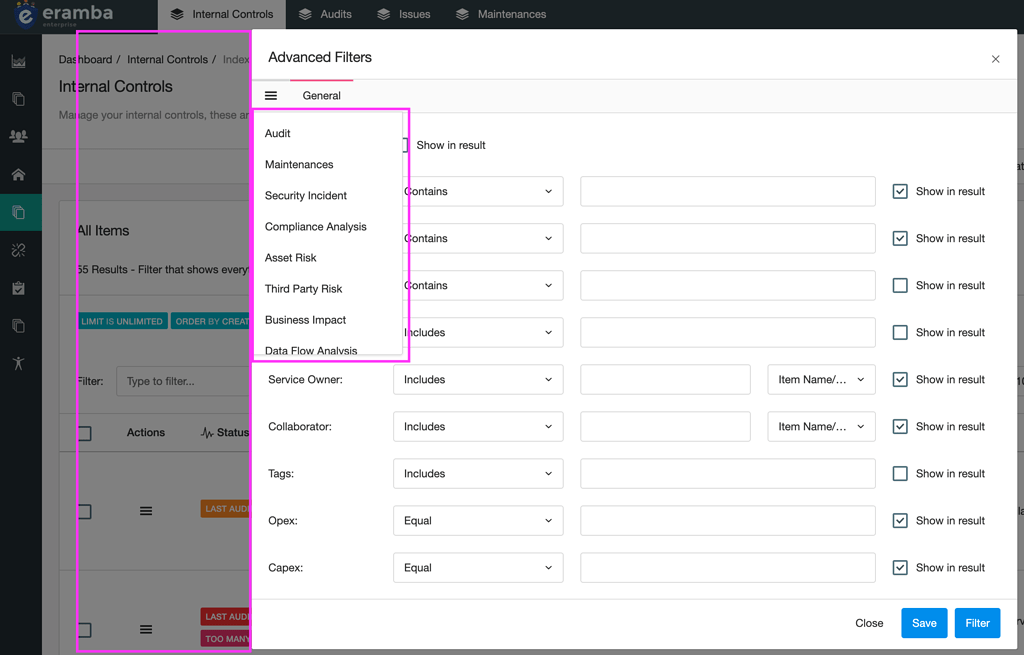The image size is (1024, 655).
Task: Choose Asset Risk from the menu
Action: 291,258
